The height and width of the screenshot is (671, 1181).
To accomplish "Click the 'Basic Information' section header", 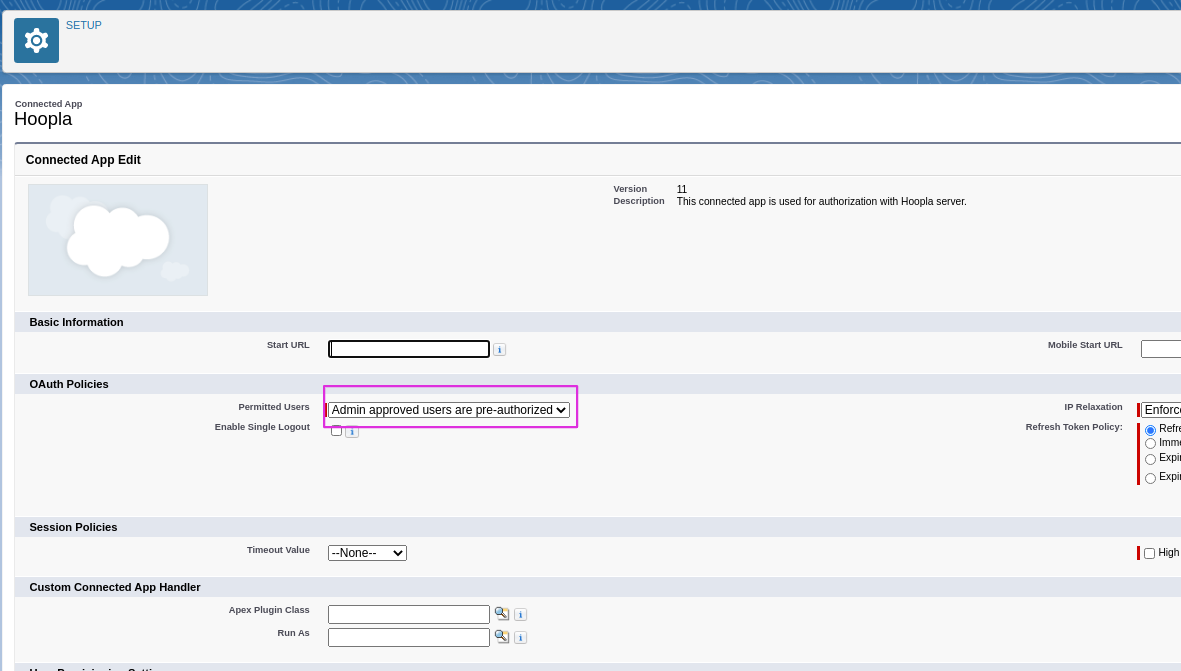I will pyautogui.click(x=76, y=322).
